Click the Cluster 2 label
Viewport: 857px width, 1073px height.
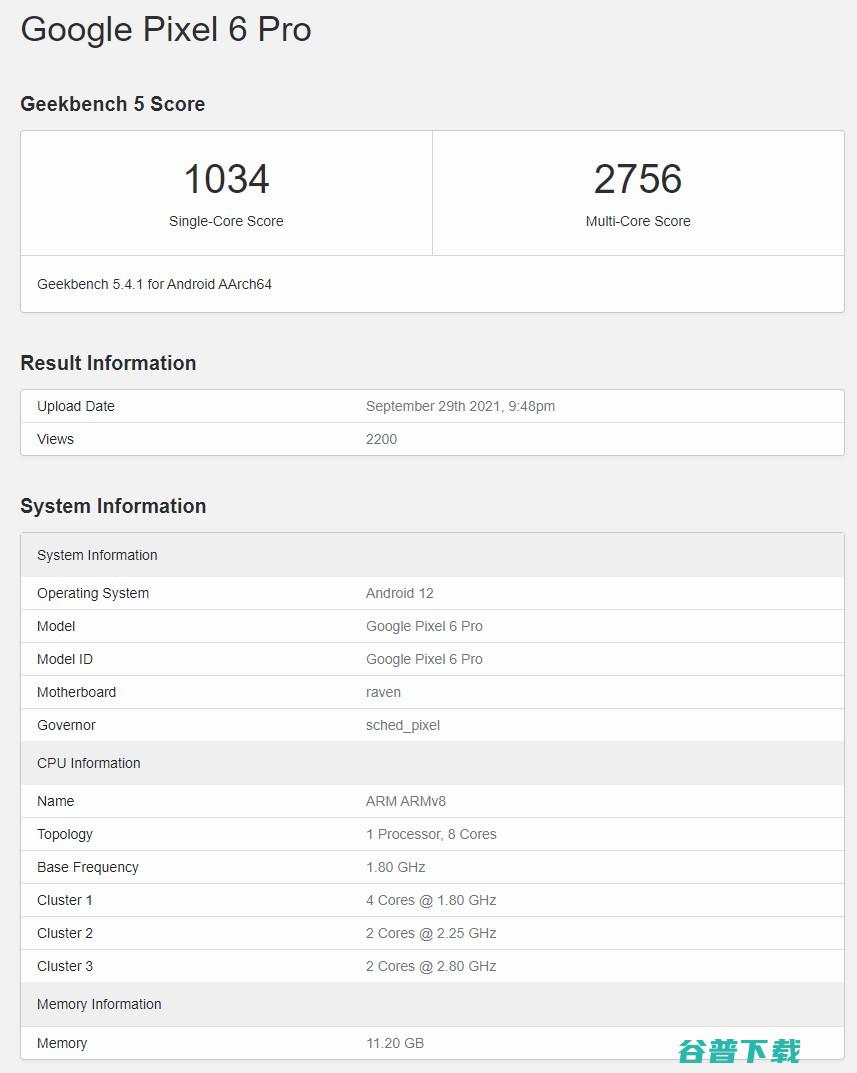tap(65, 933)
